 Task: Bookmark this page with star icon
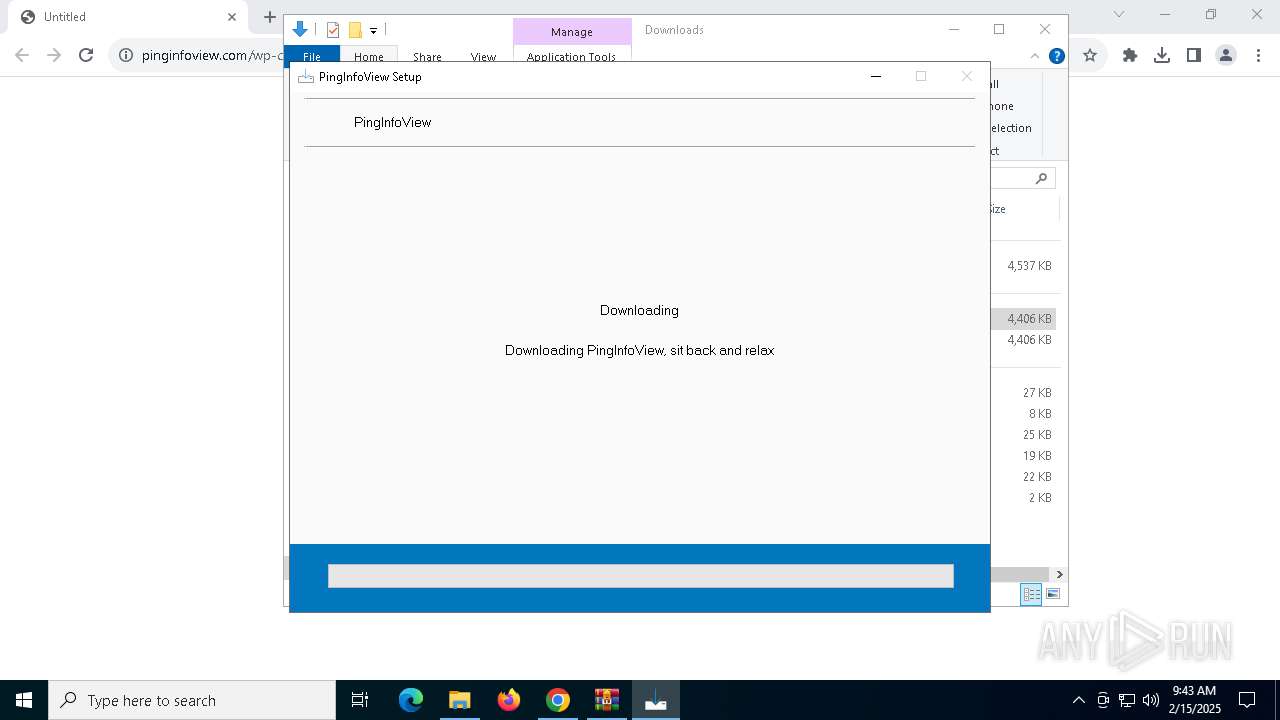1090,56
